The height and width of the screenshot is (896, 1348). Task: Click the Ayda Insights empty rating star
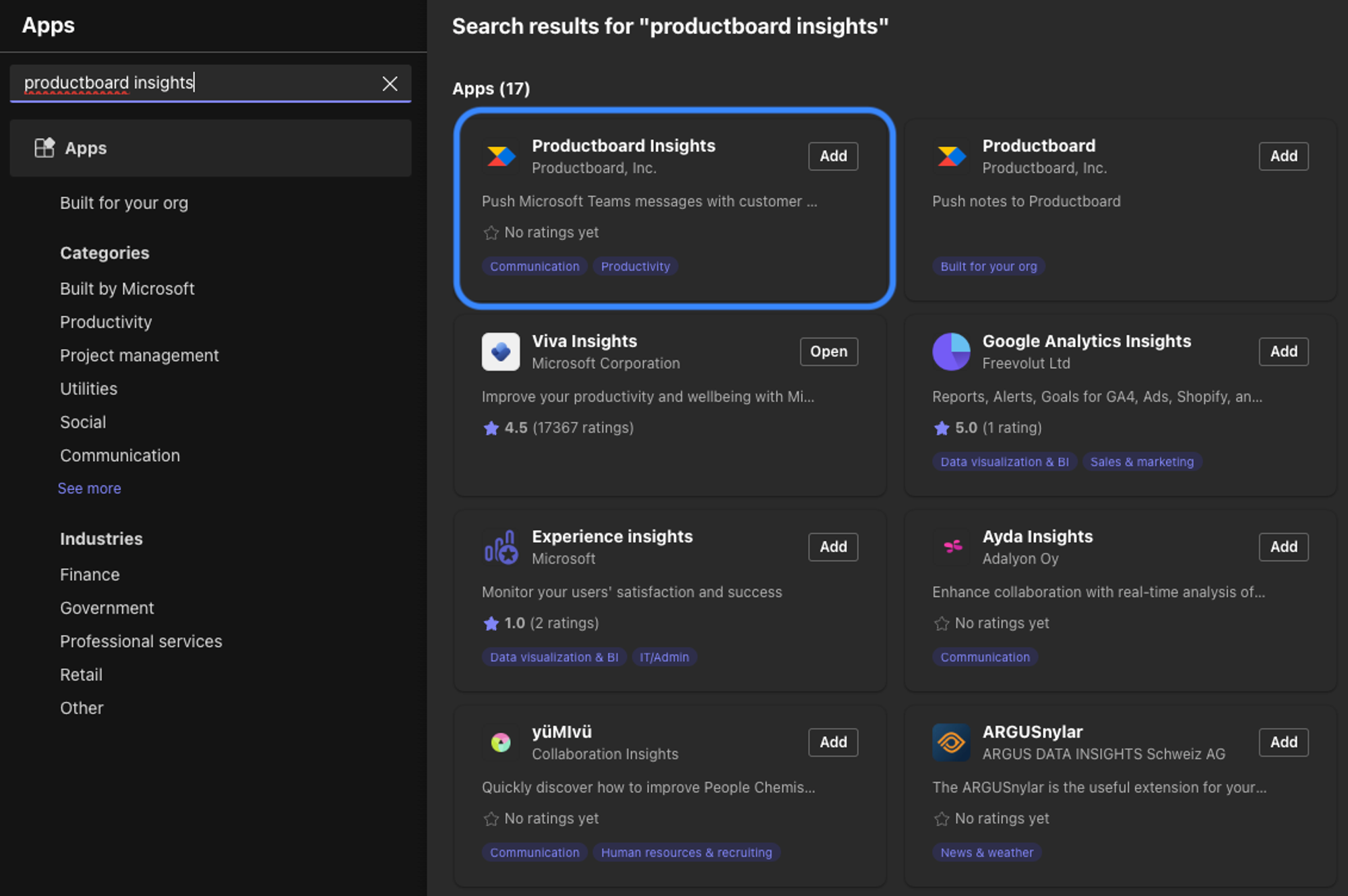942,623
